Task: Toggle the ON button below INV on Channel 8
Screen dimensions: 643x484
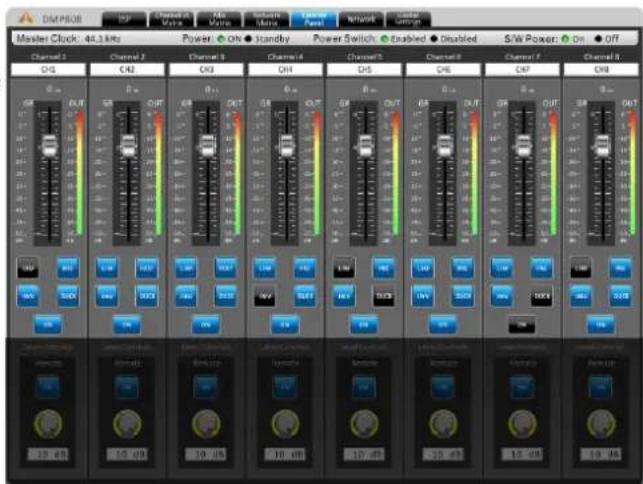Action: coord(601,324)
